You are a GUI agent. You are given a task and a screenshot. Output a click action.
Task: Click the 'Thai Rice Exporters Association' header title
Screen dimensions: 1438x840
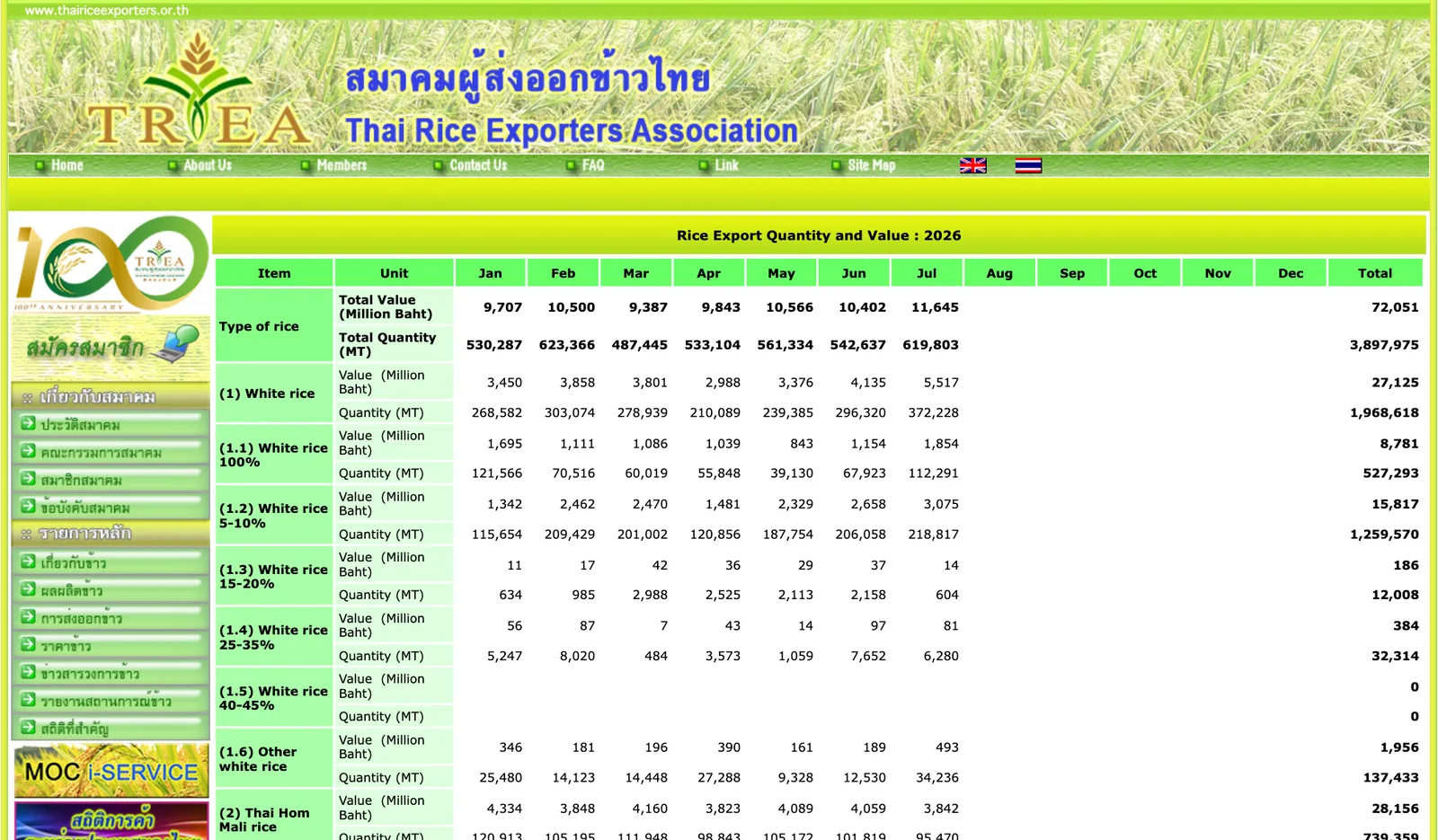[572, 131]
